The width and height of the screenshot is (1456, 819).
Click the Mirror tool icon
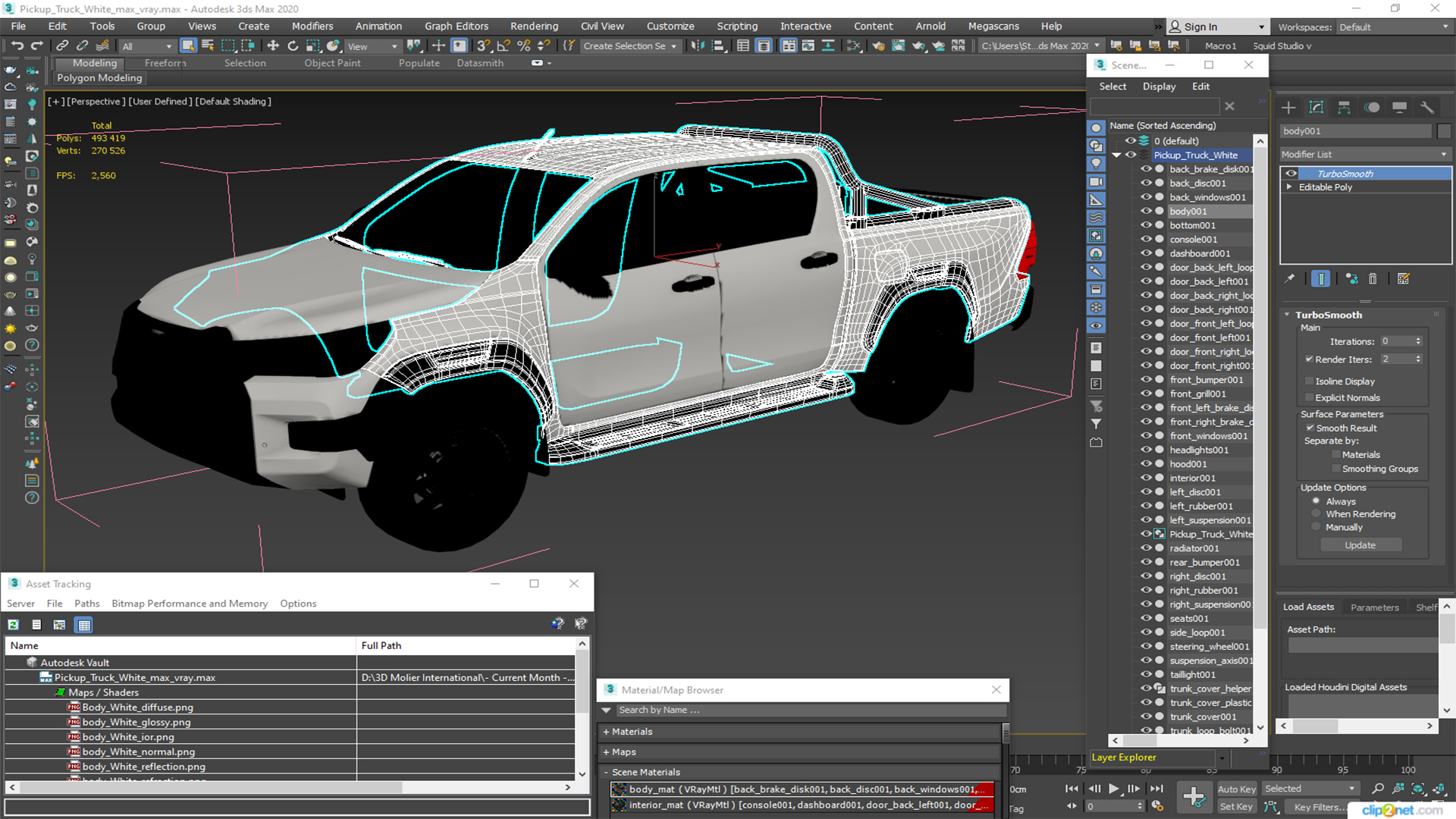click(x=697, y=45)
